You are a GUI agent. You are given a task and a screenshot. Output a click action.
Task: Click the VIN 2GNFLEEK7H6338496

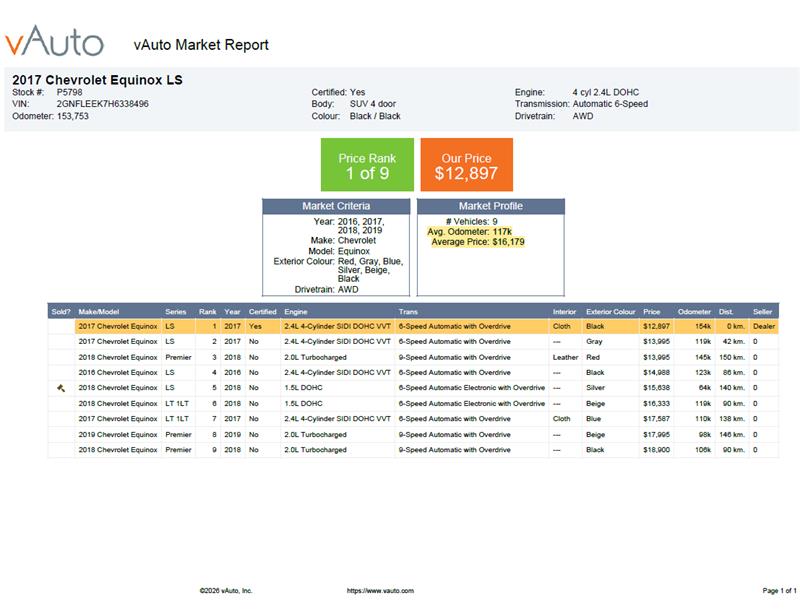pos(103,104)
